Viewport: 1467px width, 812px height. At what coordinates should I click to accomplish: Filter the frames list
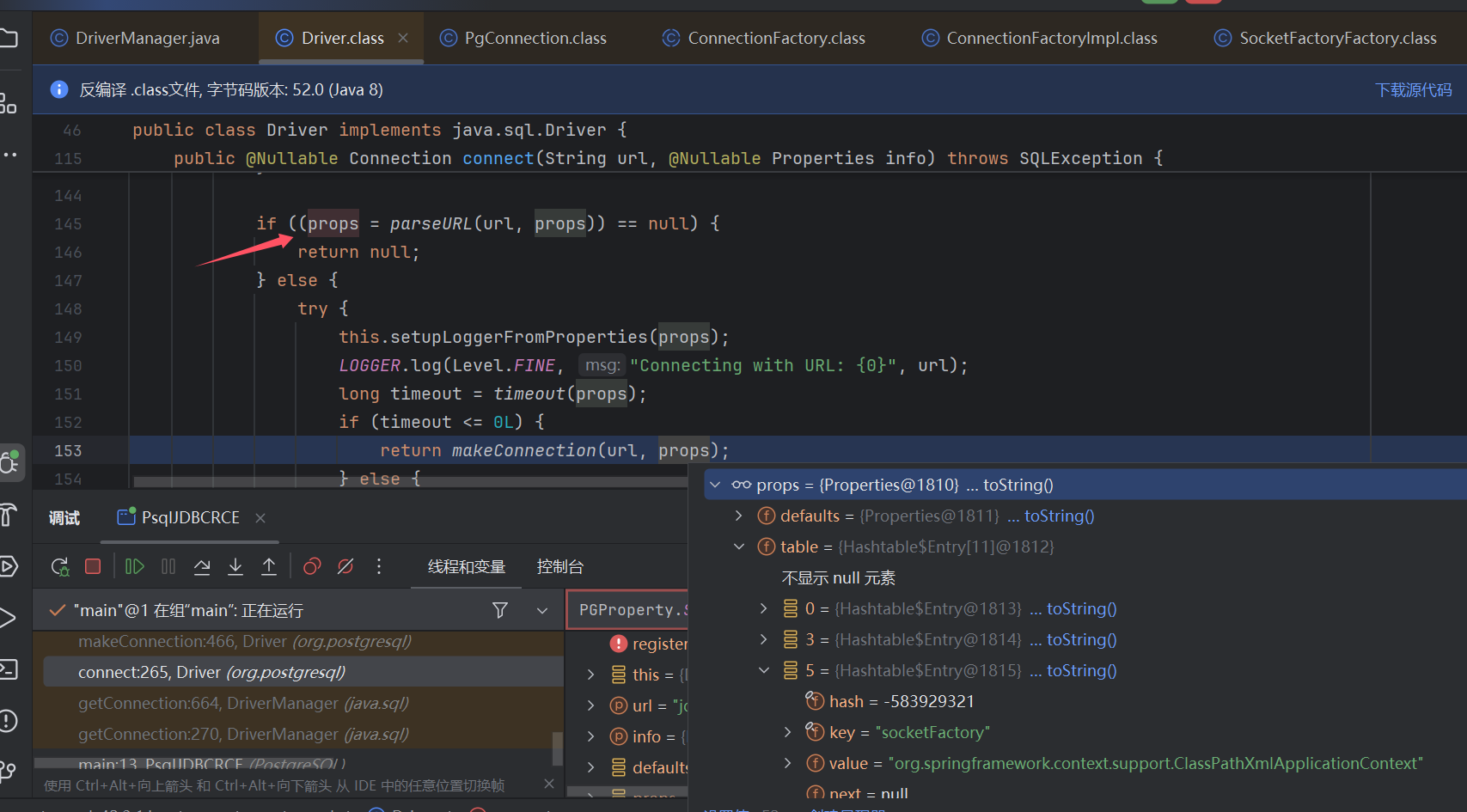coord(500,610)
